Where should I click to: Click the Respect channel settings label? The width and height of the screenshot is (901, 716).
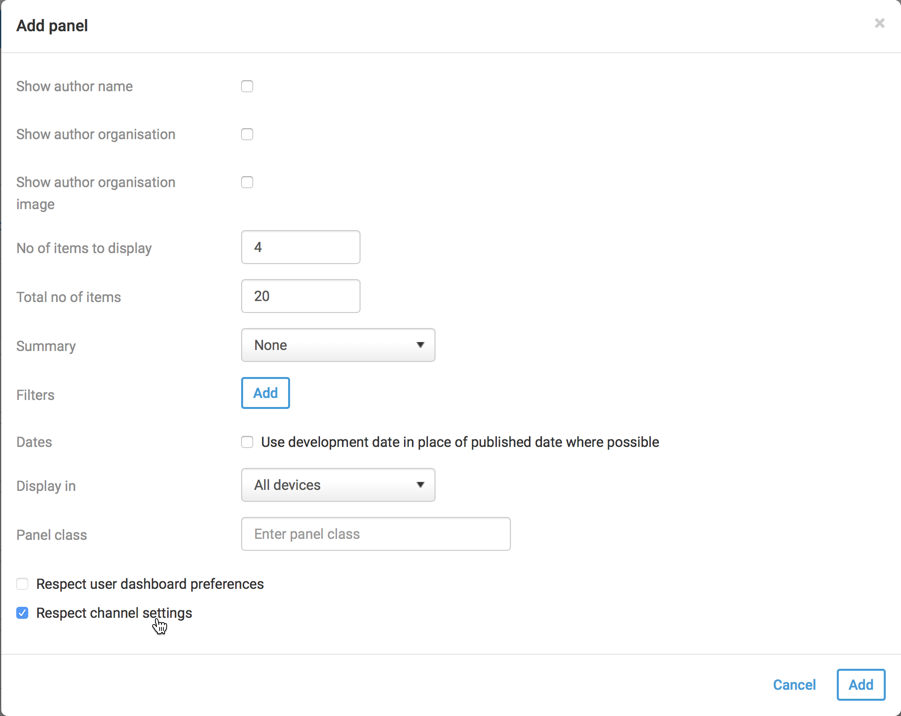tap(114, 613)
